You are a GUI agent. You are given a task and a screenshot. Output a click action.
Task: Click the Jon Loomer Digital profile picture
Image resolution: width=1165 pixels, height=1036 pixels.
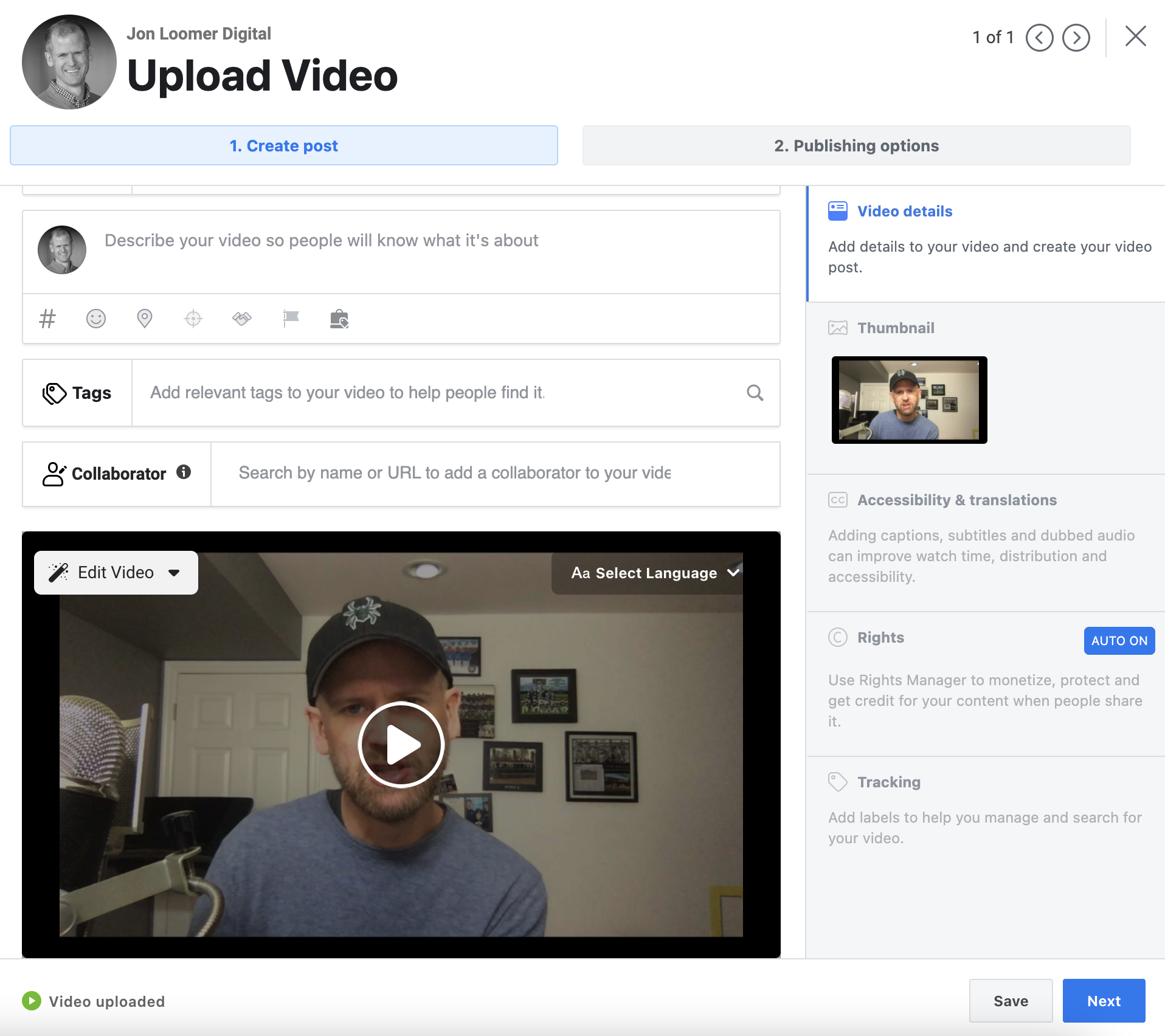[x=69, y=62]
